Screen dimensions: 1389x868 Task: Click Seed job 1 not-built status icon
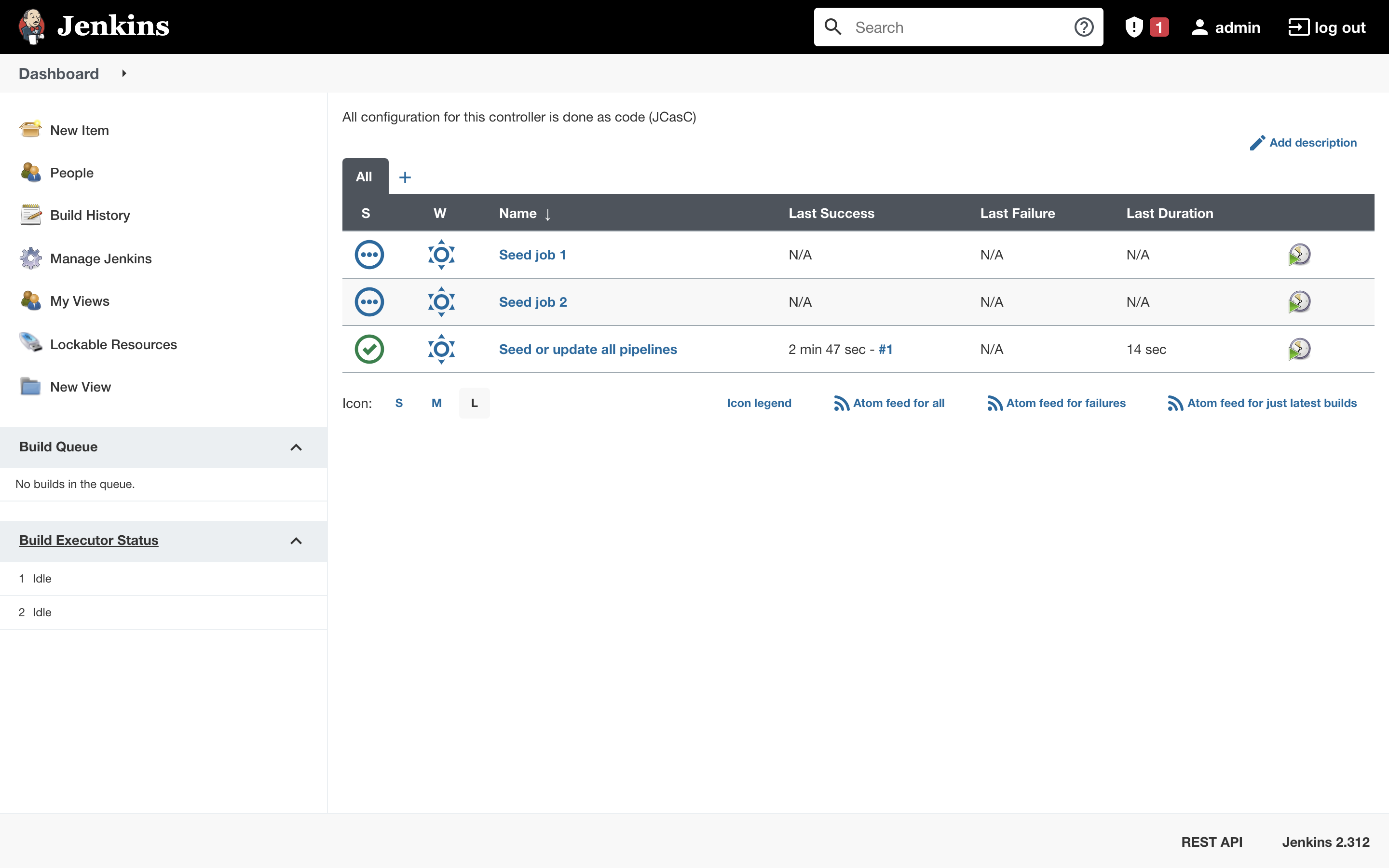pos(369,254)
